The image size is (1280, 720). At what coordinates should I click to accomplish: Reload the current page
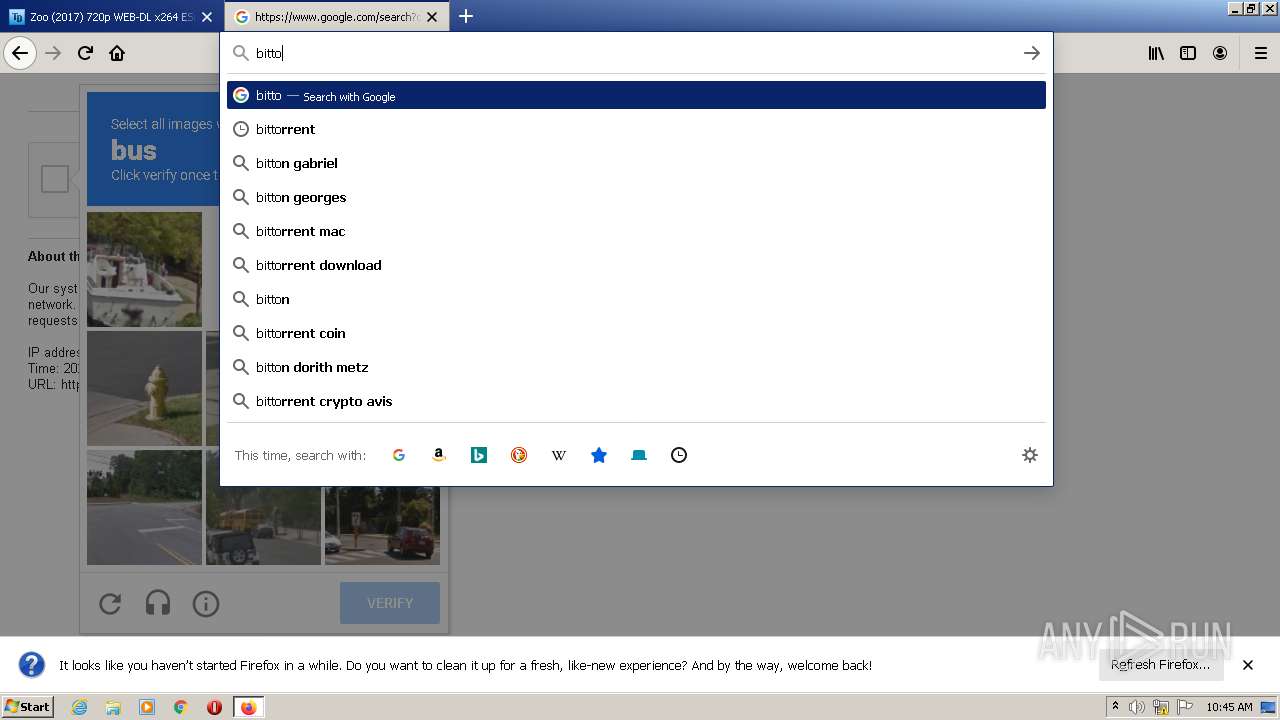[x=85, y=53]
